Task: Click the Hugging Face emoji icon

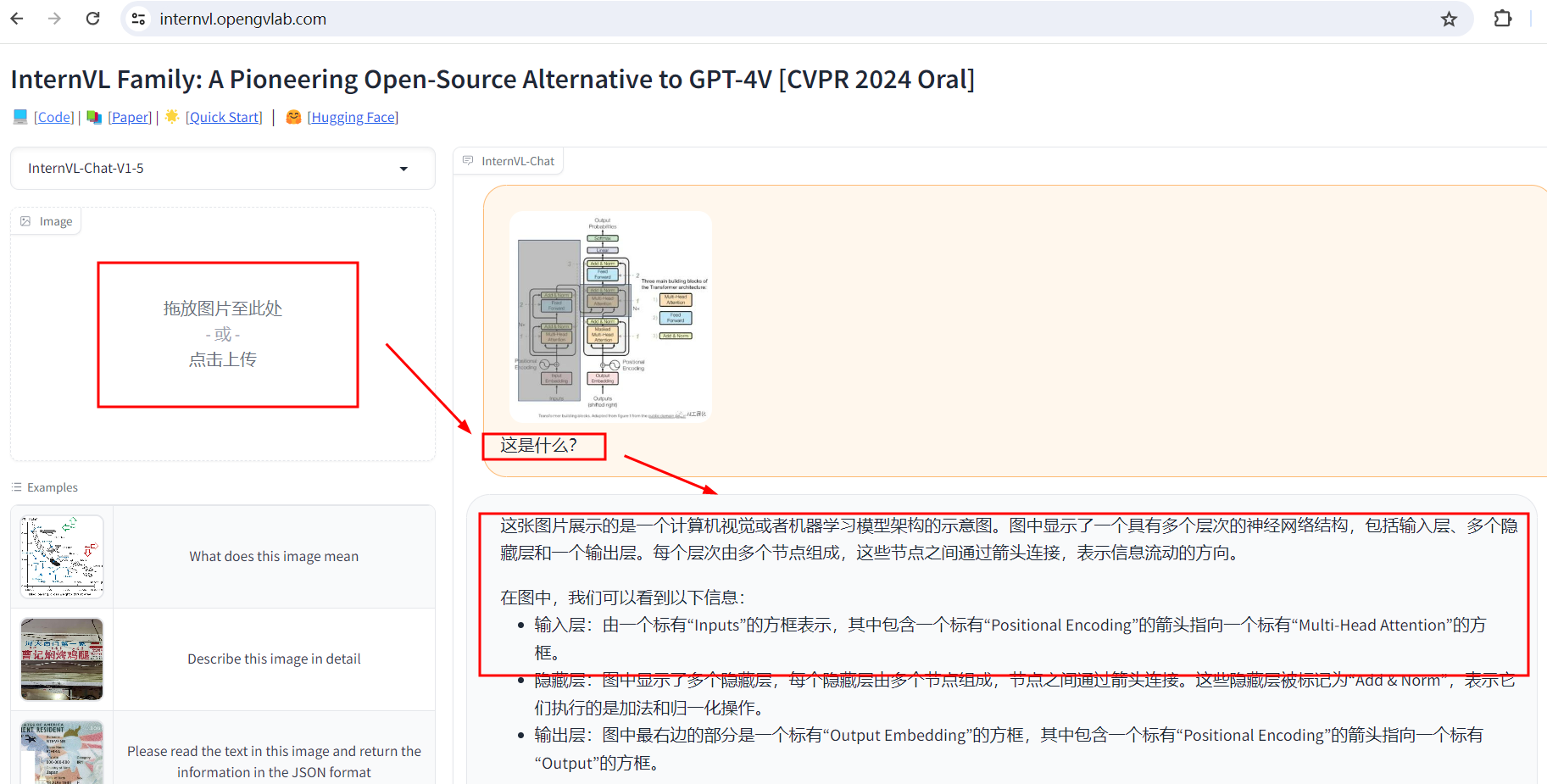Action: pyautogui.click(x=292, y=117)
